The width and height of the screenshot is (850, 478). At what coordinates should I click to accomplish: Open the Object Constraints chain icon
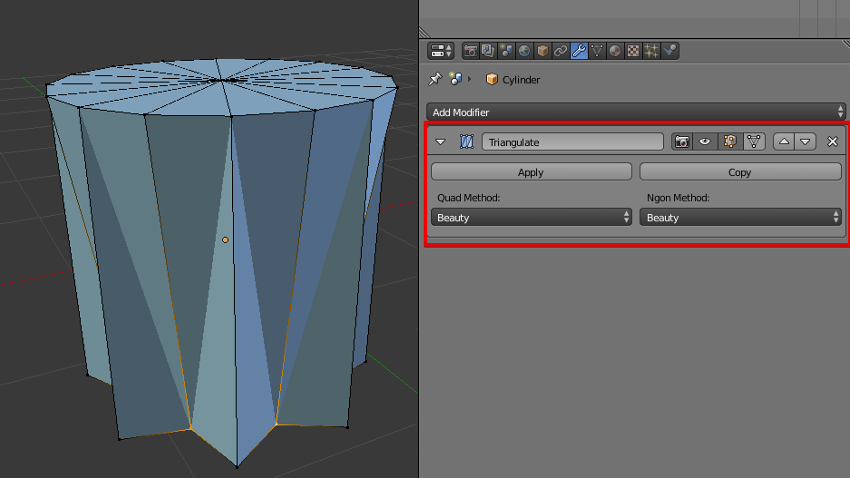tap(560, 50)
